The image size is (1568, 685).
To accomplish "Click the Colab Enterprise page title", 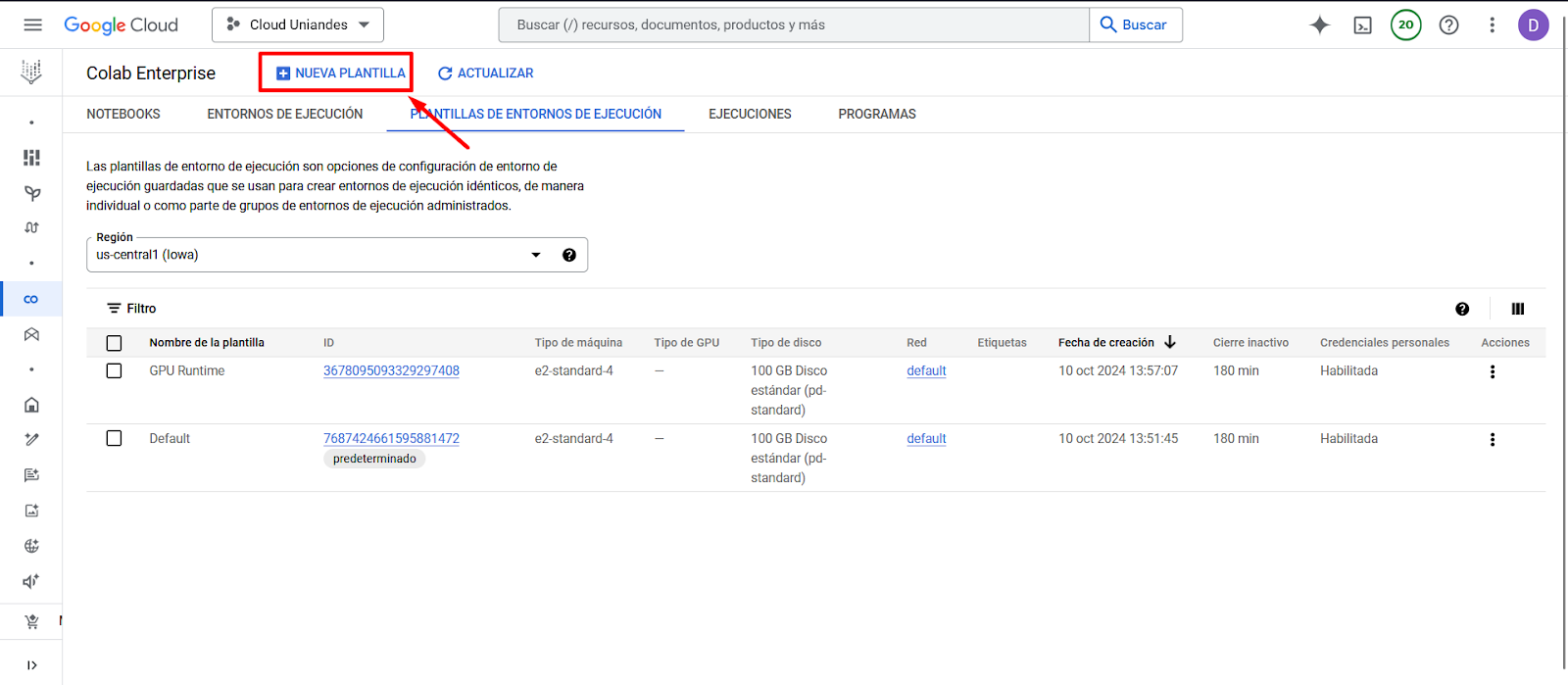I will [151, 73].
